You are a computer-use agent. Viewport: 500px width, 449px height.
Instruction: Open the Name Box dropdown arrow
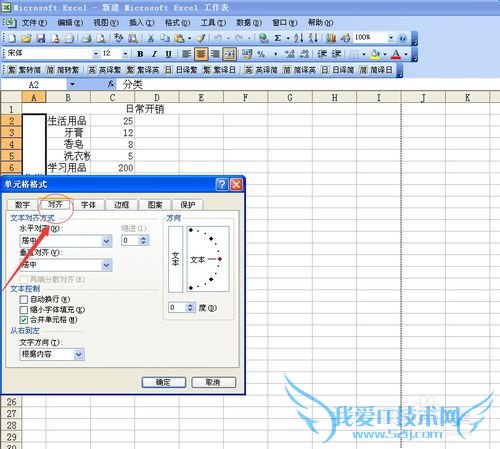click(72, 85)
